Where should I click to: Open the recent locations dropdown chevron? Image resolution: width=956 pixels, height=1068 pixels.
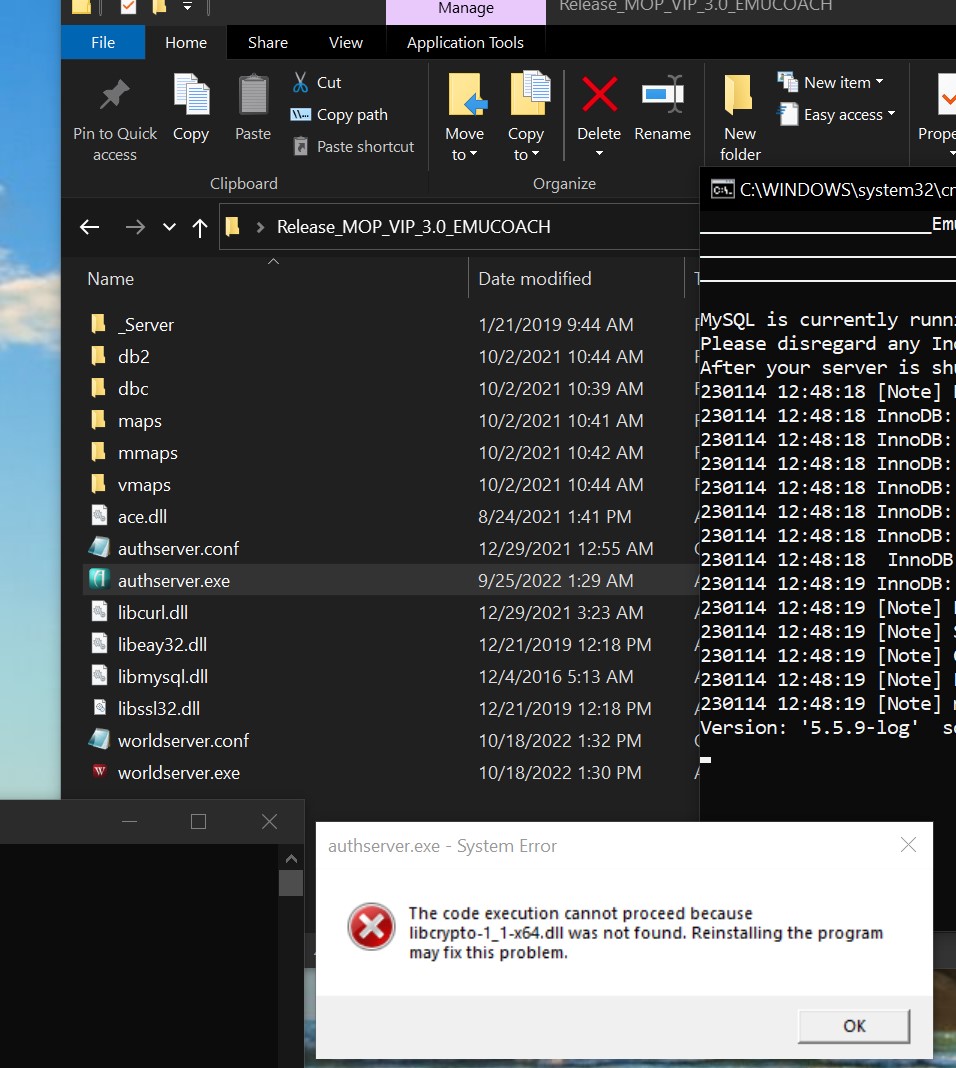[170, 227]
